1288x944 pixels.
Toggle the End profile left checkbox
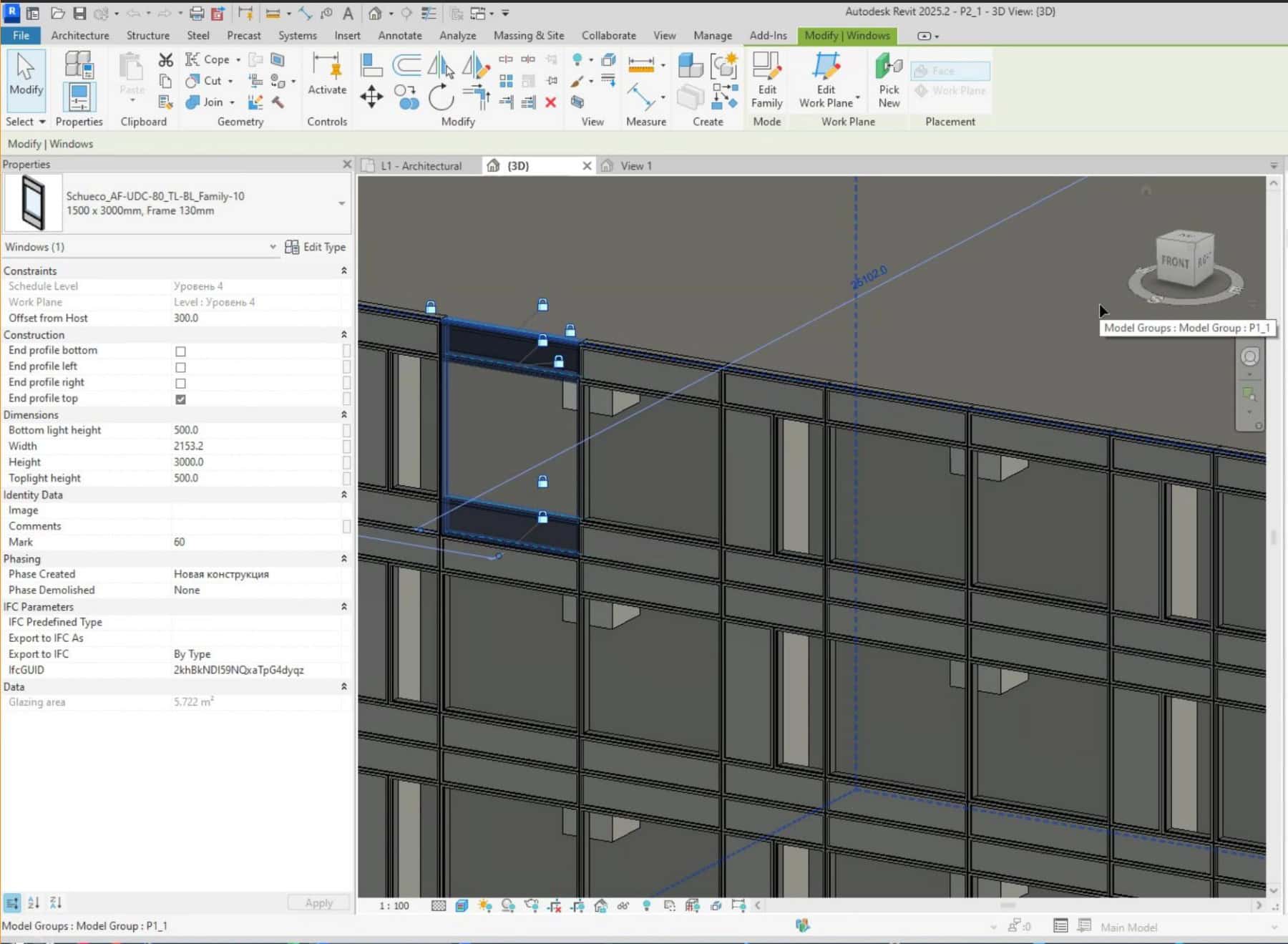point(180,367)
